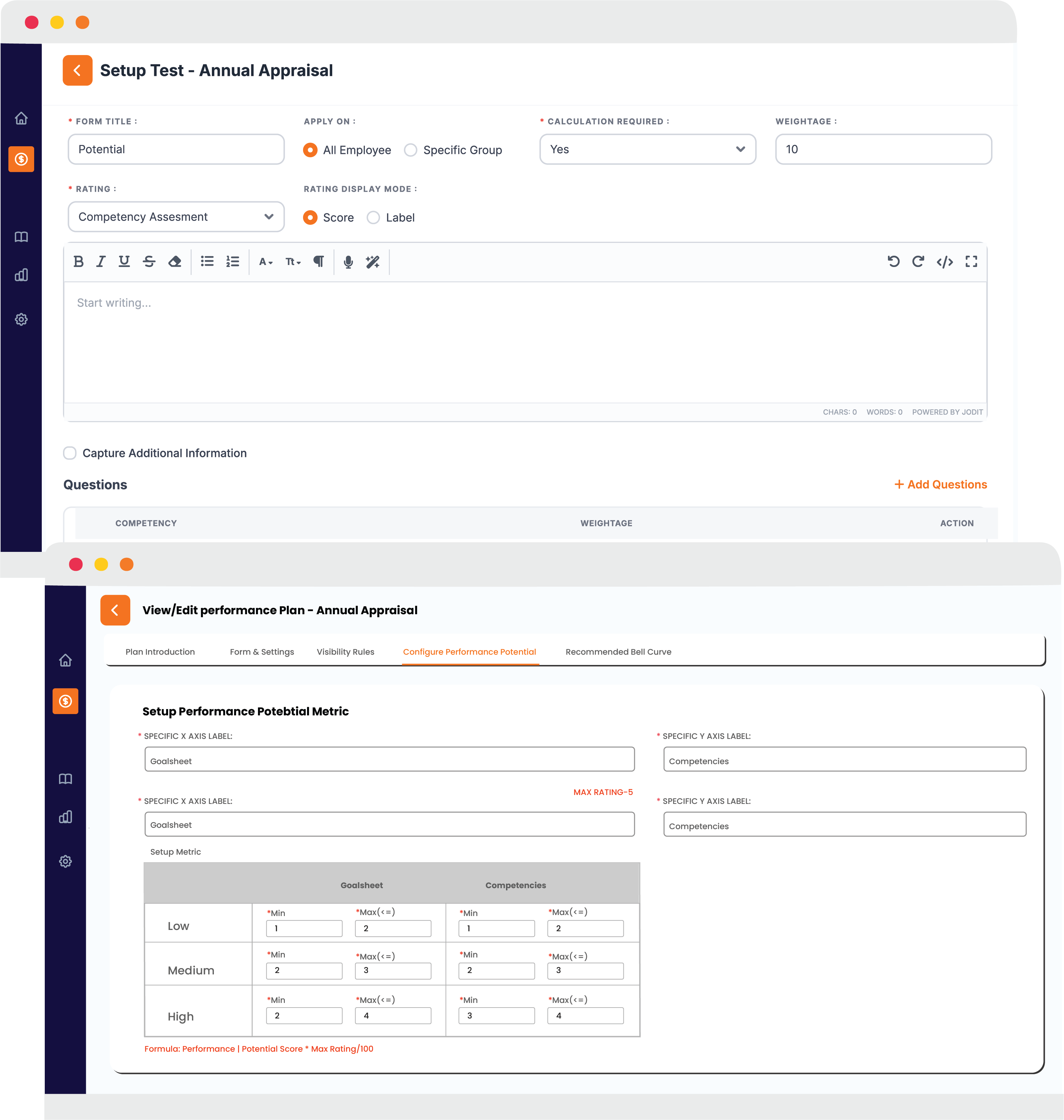The height and width of the screenshot is (1120, 1064).
Task: Select Score rating display mode
Action: (310, 217)
